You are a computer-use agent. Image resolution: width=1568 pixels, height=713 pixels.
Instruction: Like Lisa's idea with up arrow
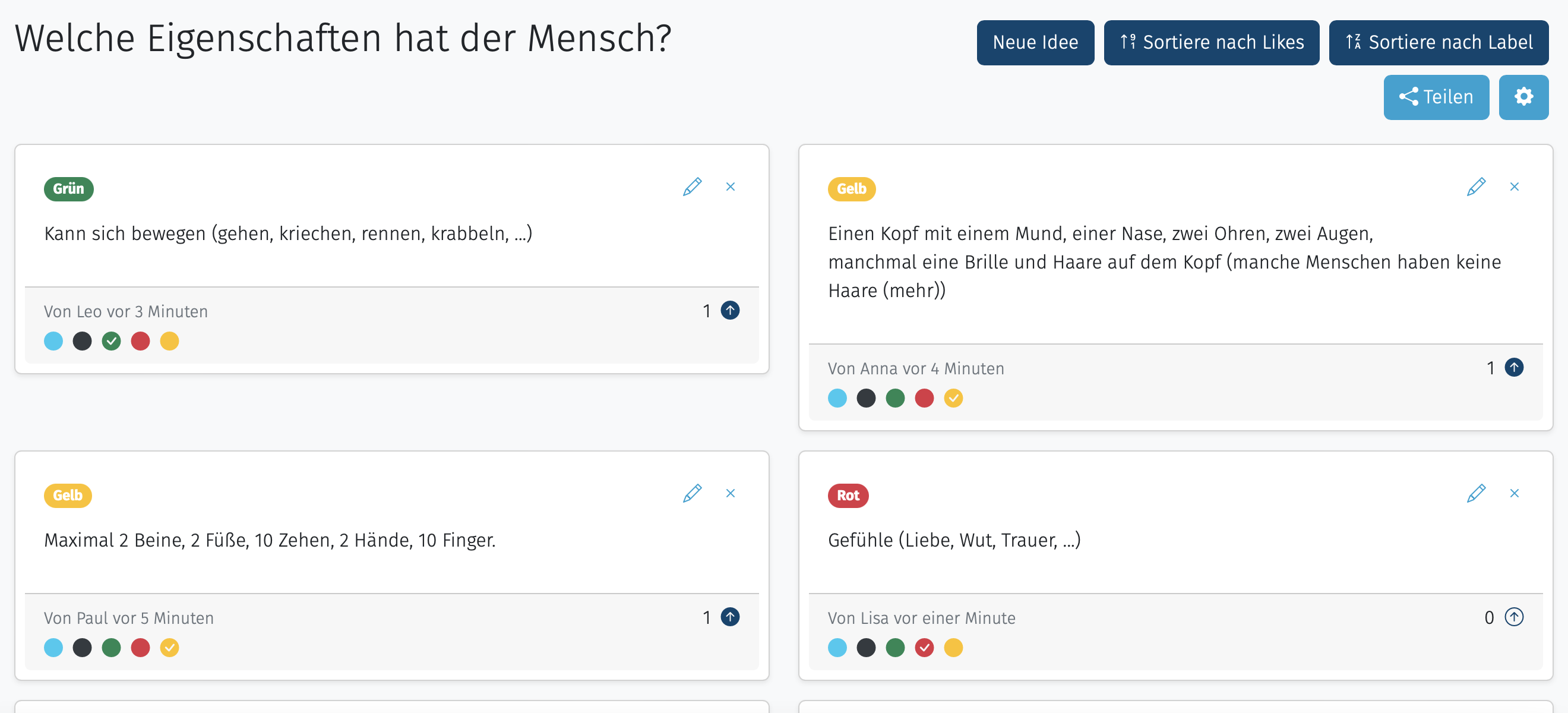tap(1514, 617)
